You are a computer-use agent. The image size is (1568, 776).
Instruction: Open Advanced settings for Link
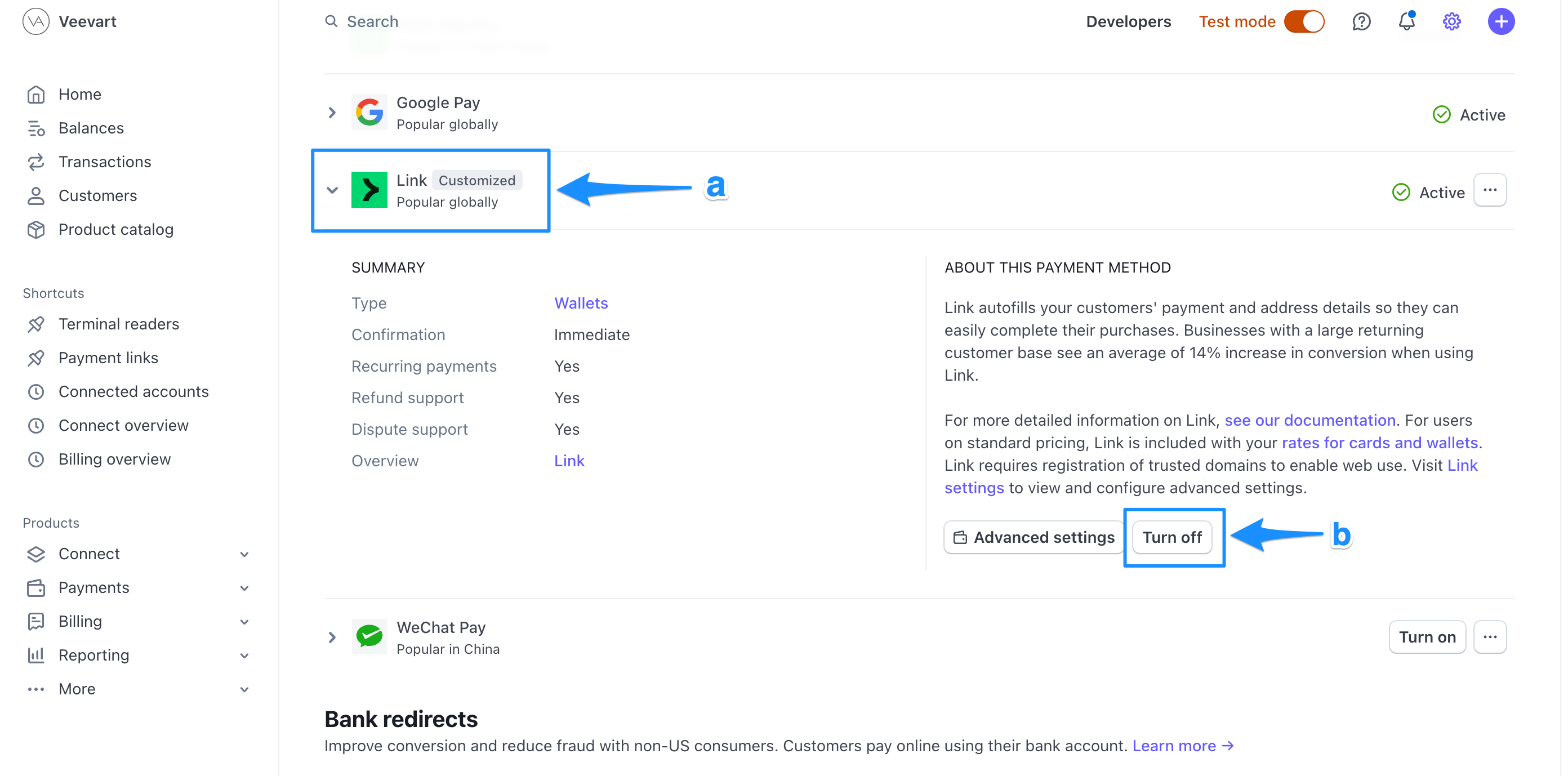coord(1033,537)
